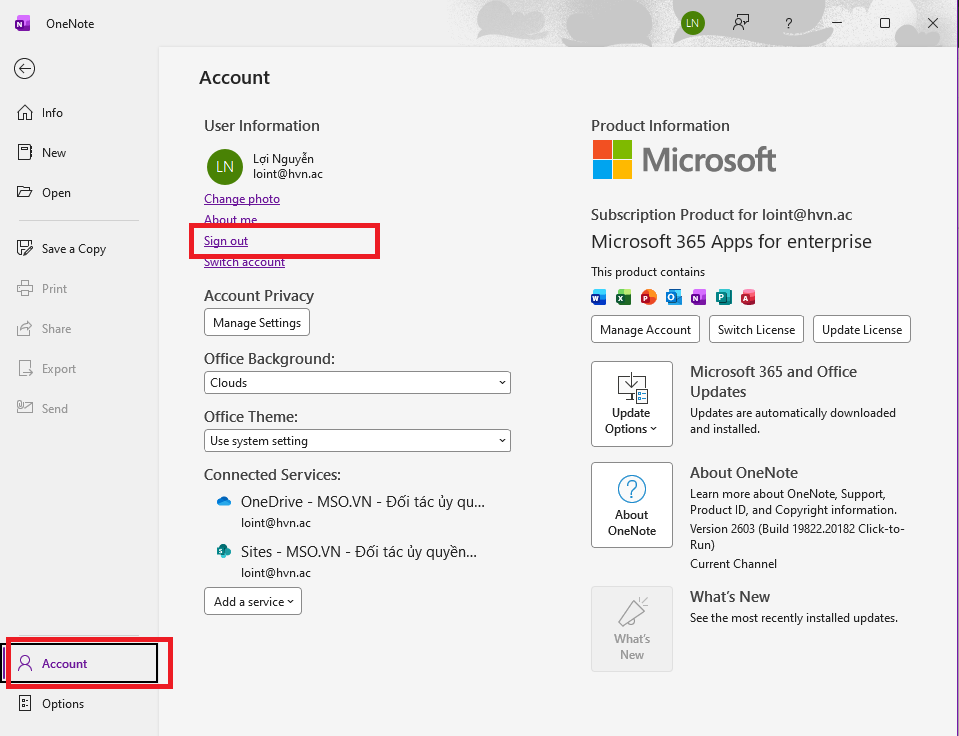Image resolution: width=959 pixels, height=736 pixels.
Task: Click the LN profile avatar under User Information
Action: coord(224,166)
